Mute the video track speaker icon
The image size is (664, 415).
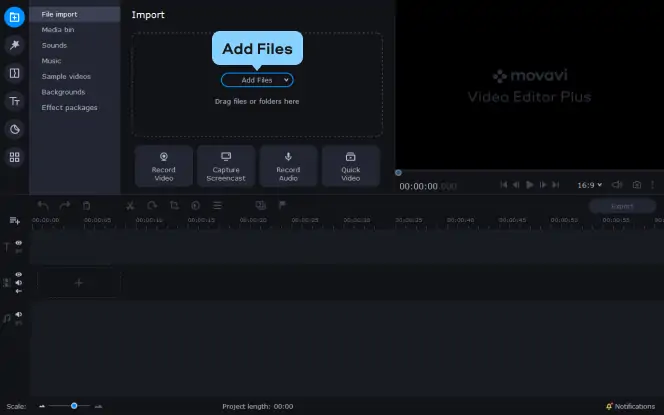tap(19, 282)
